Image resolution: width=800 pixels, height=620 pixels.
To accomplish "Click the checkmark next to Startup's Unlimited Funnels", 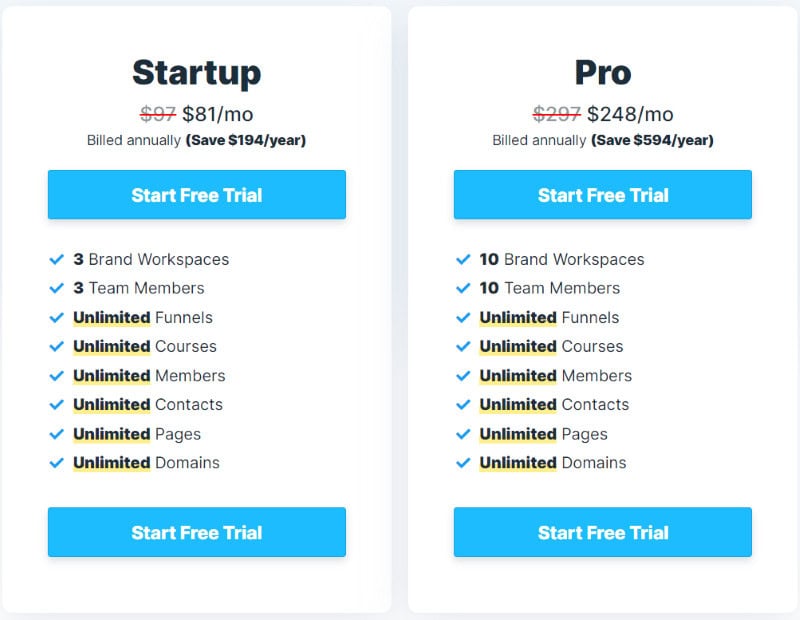I will (x=57, y=317).
